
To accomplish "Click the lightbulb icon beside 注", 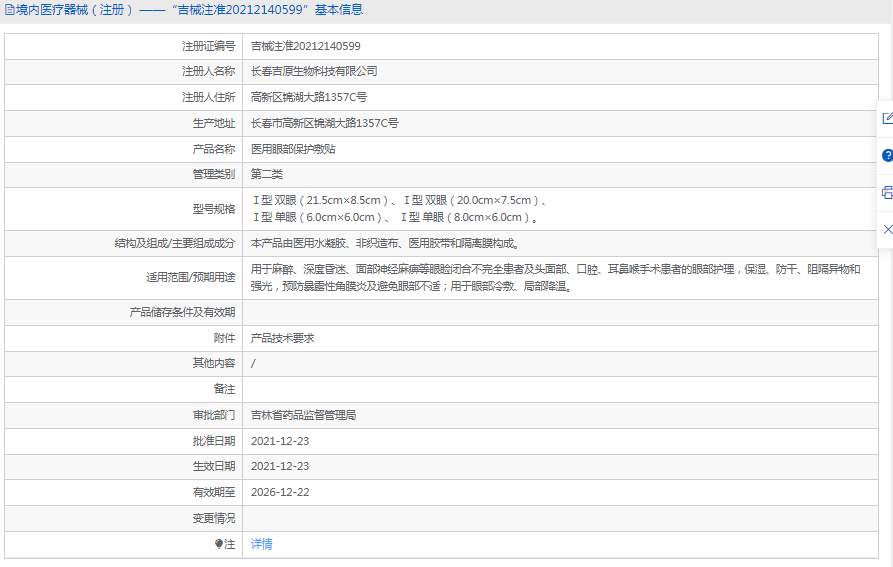I will 219,544.
